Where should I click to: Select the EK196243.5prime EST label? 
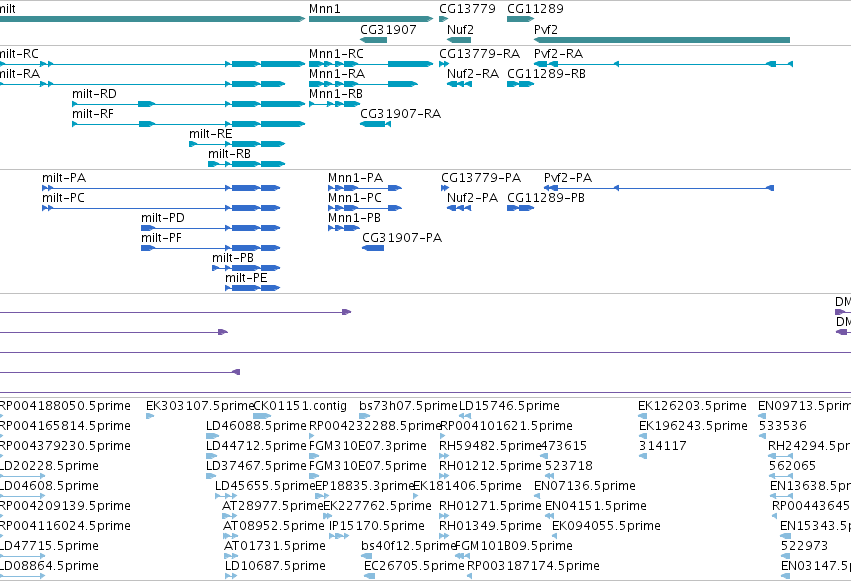tap(693, 426)
